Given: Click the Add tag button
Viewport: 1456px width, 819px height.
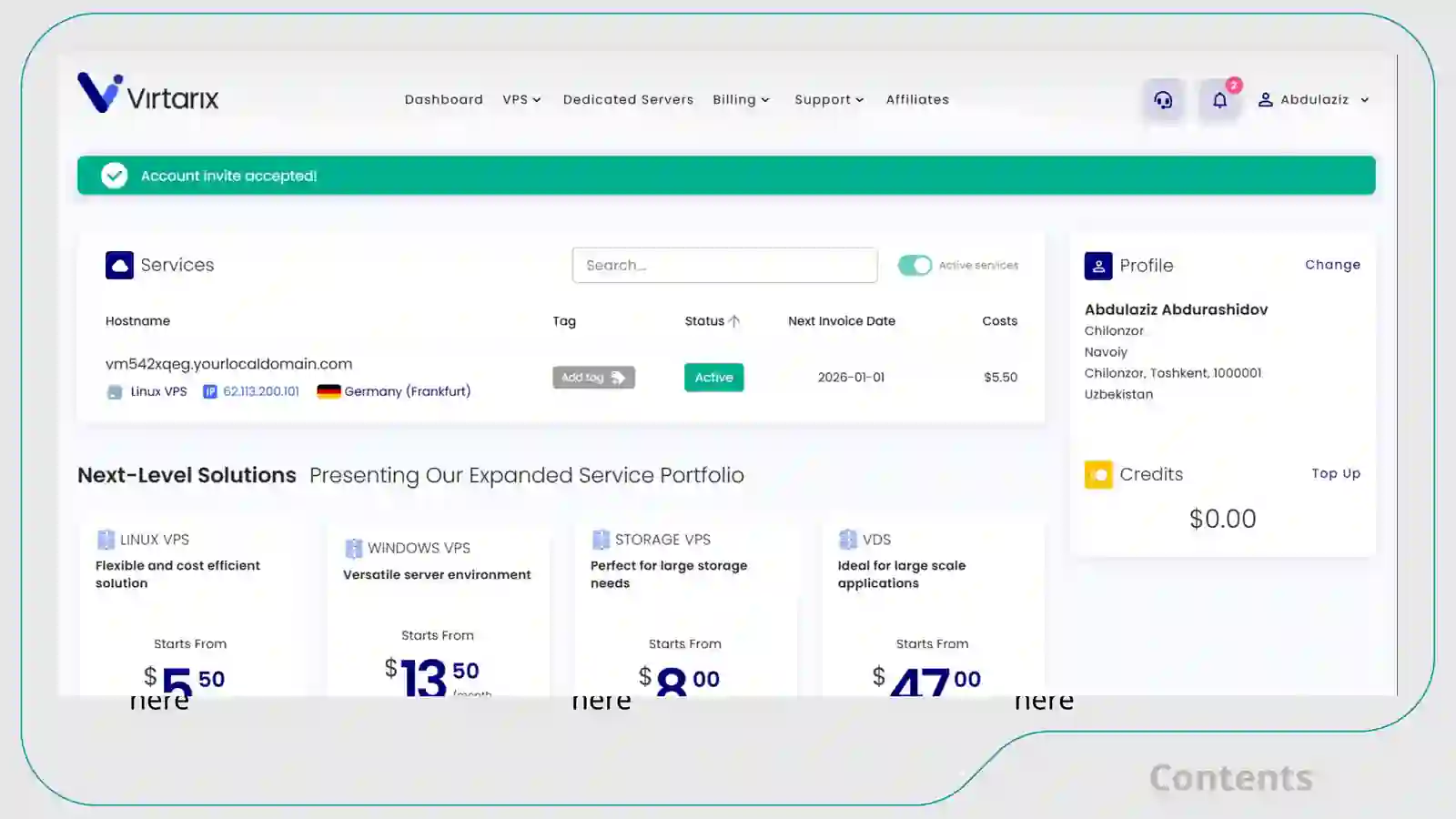Looking at the screenshot, I should [x=593, y=378].
